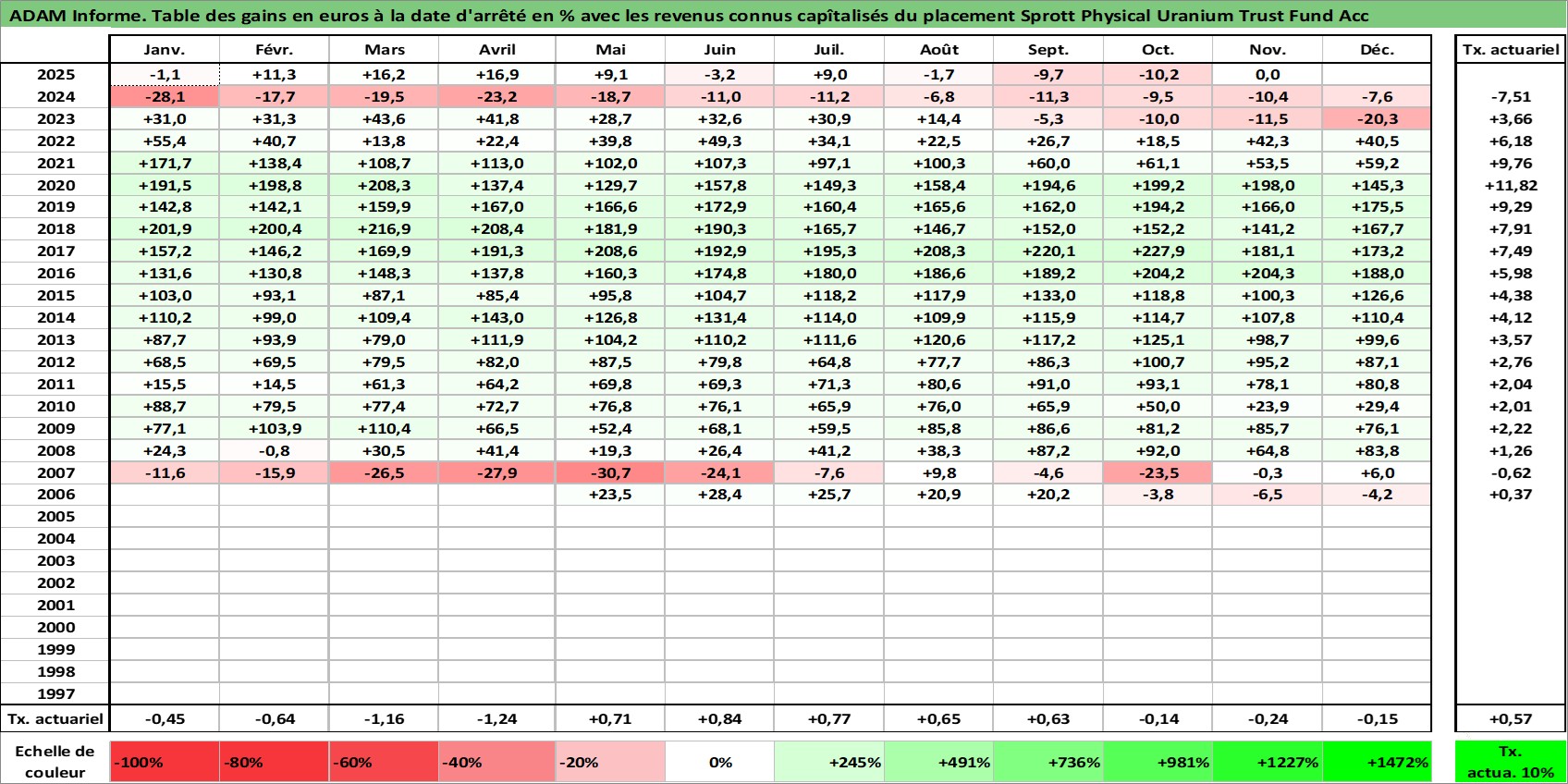Select the 2017 October value +227,9
The image size is (1568, 784).
[1158, 251]
